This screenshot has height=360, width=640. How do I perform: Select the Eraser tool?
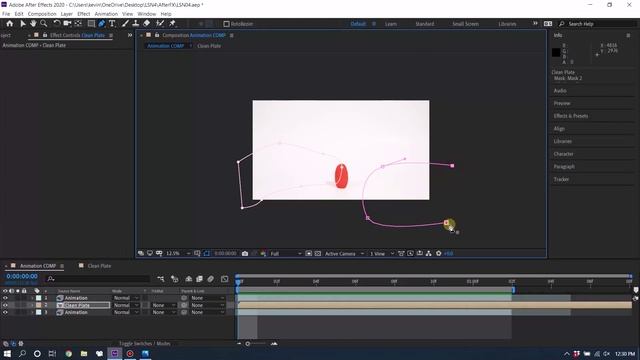pos(147,24)
